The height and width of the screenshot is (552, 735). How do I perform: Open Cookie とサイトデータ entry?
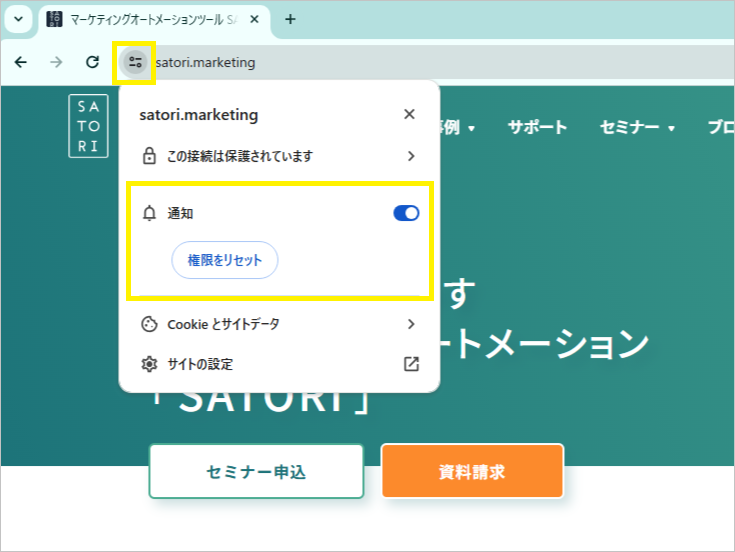pyautogui.click(x=279, y=324)
